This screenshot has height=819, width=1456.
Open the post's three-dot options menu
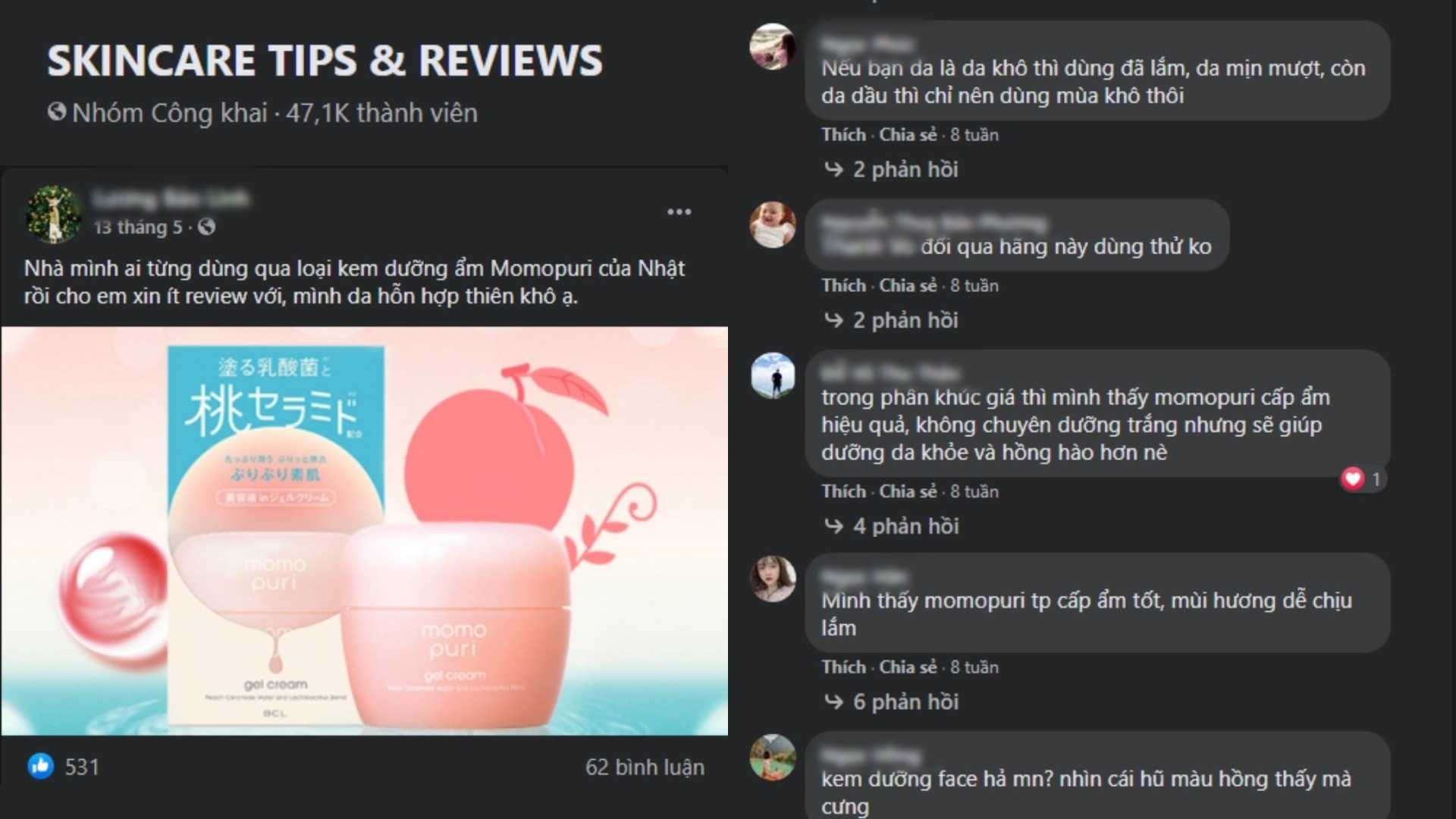pyautogui.click(x=679, y=212)
